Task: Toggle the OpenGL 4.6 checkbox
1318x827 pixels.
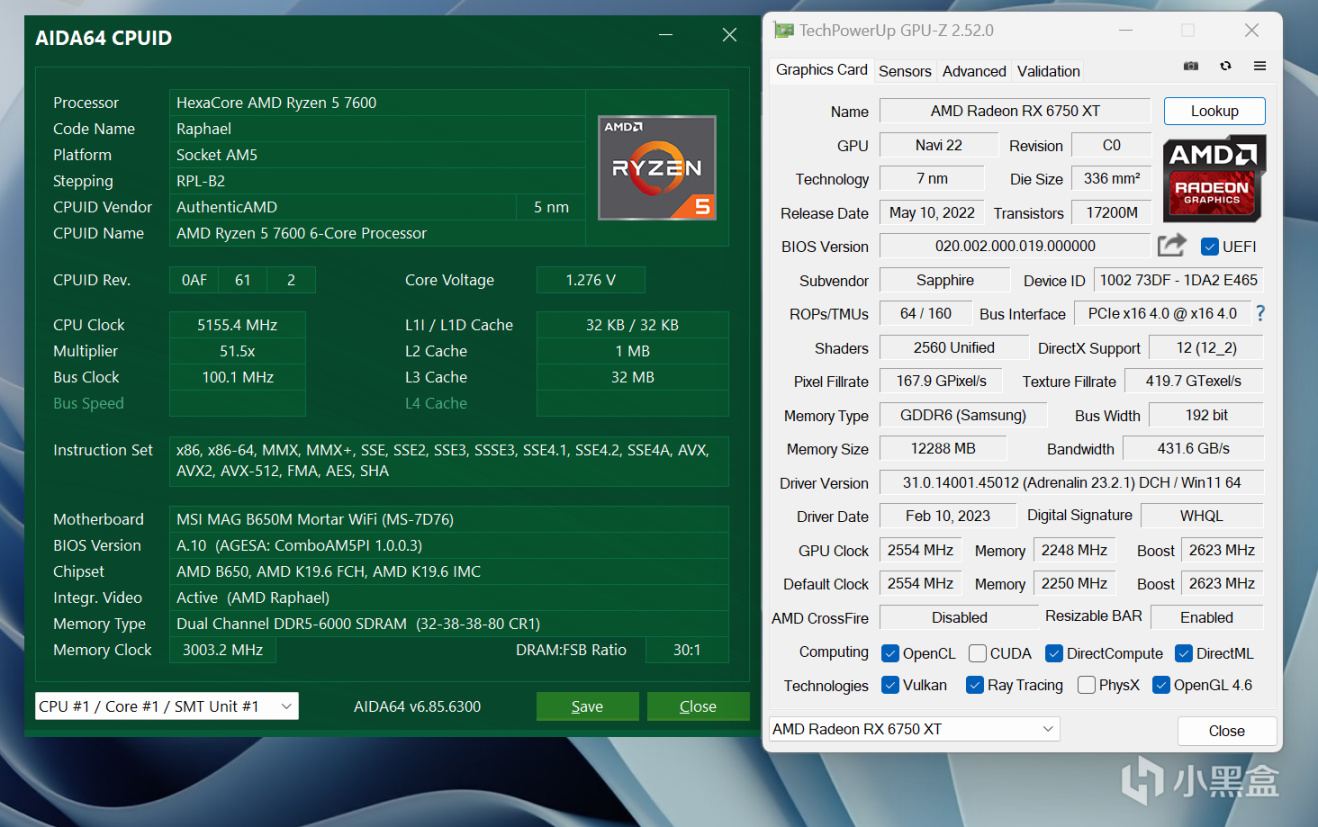Action: click(x=1161, y=685)
